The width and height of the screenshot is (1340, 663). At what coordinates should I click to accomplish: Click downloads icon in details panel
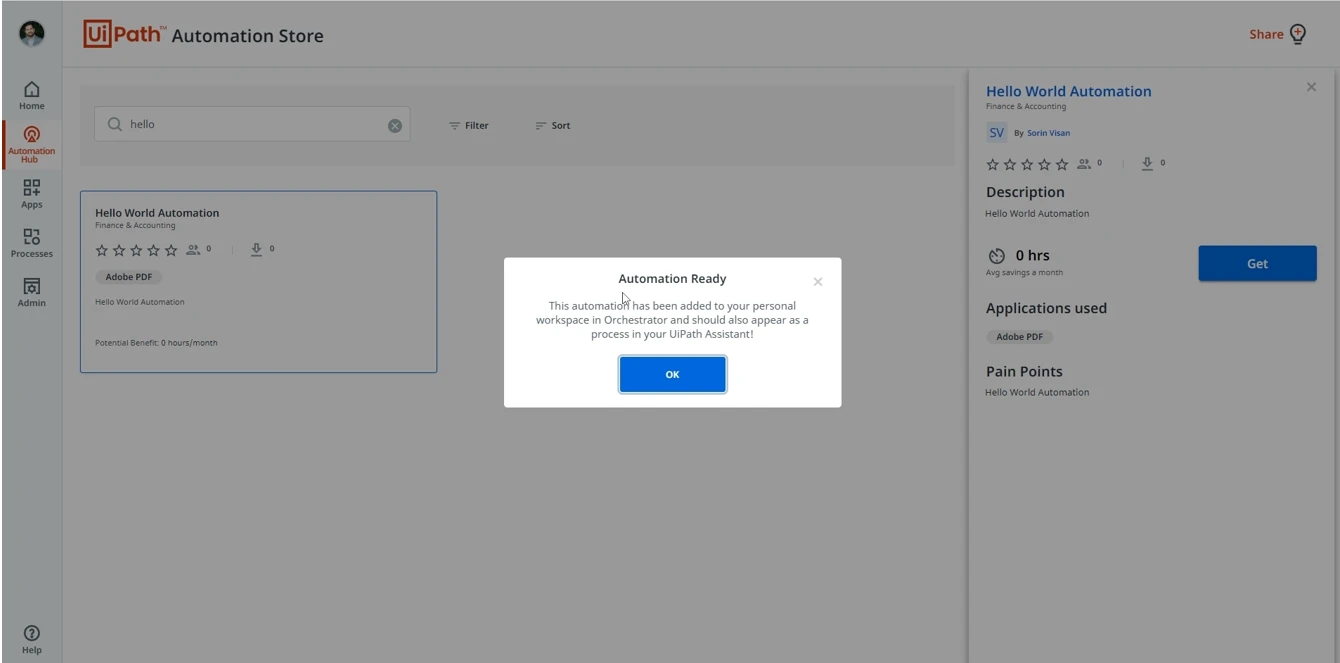click(x=1147, y=163)
